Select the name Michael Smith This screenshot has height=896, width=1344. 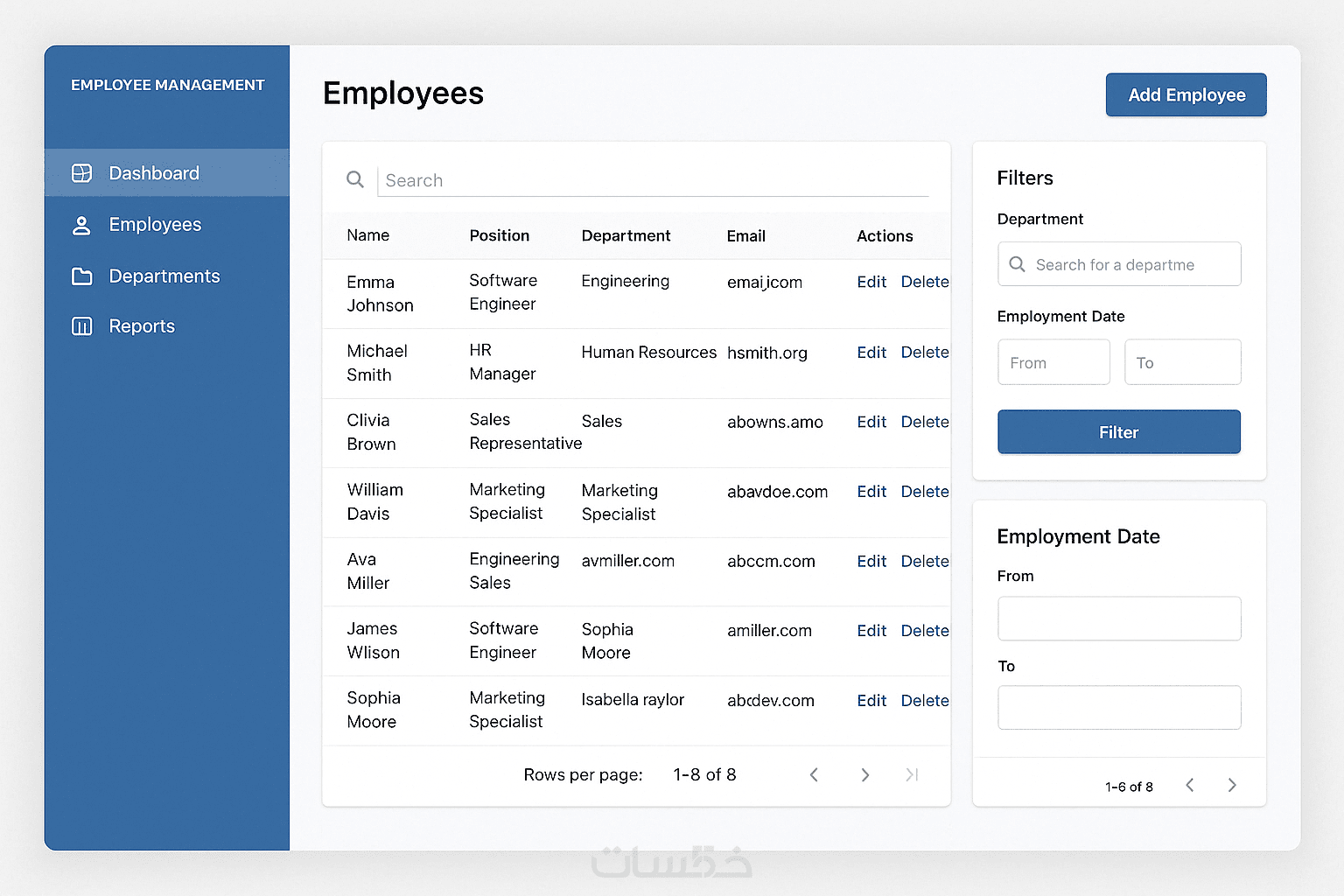coord(377,363)
